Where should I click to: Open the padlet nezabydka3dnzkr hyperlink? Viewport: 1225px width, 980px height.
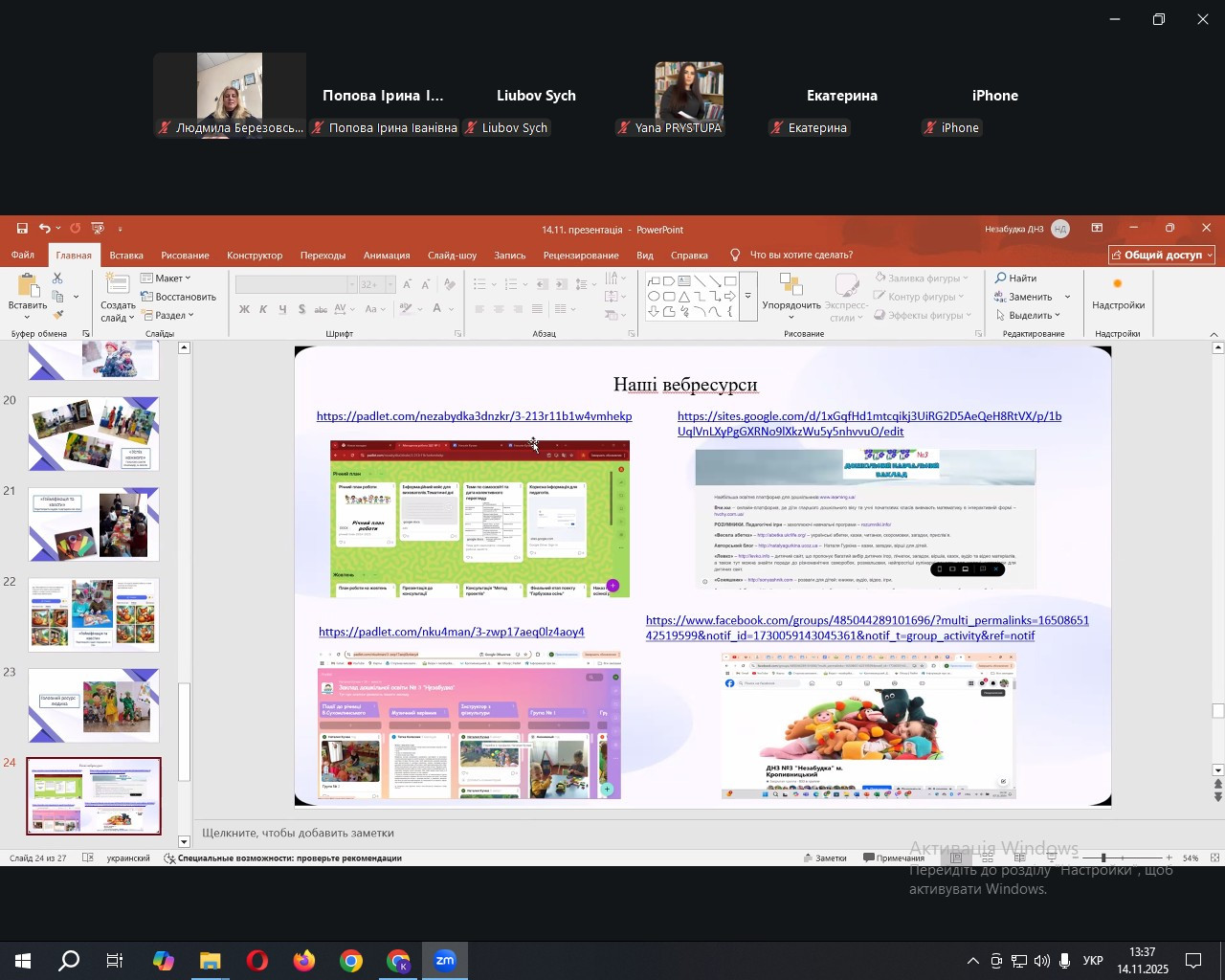pyautogui.click(x=474, y=416)
